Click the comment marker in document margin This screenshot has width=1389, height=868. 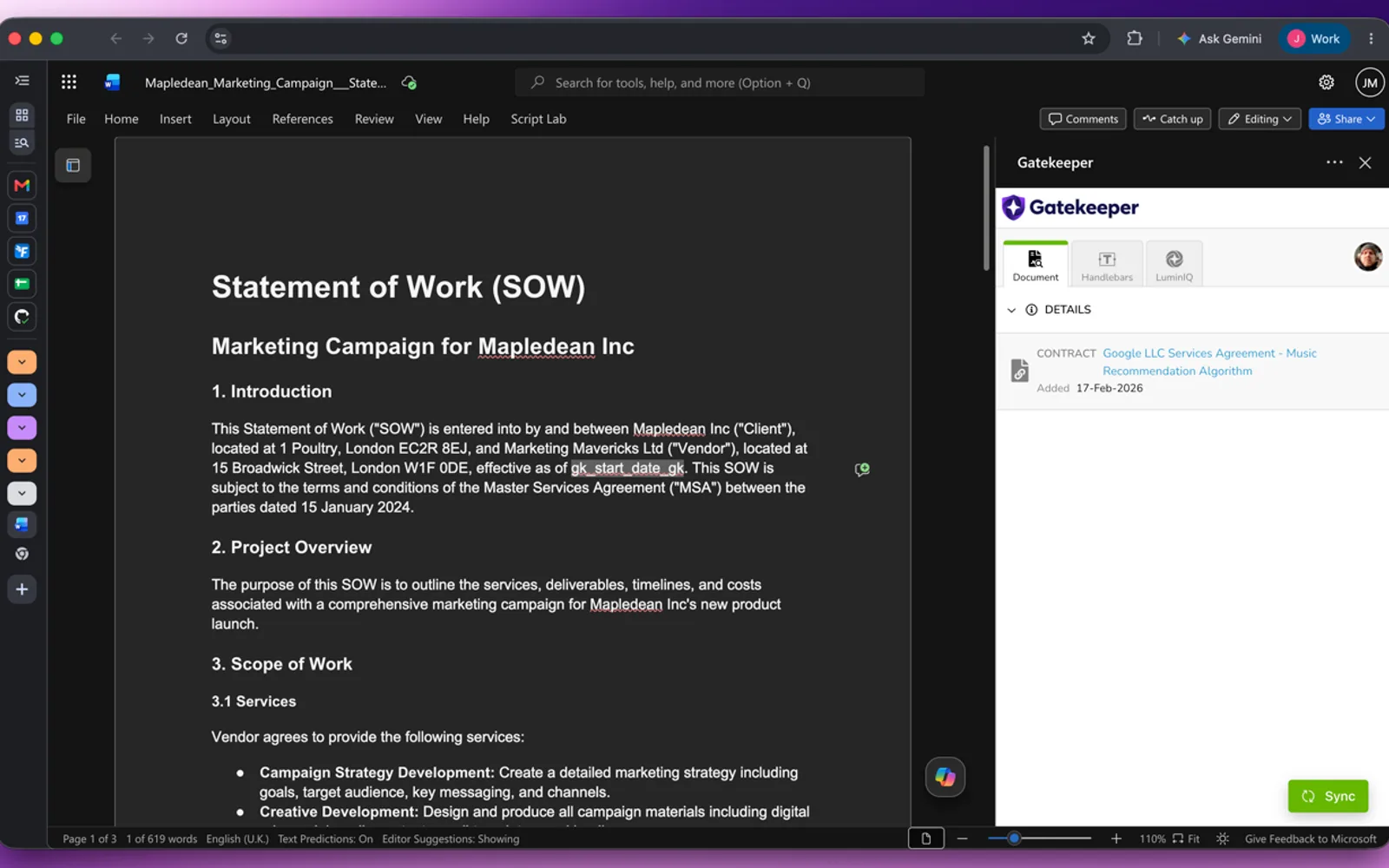(862, 470)
